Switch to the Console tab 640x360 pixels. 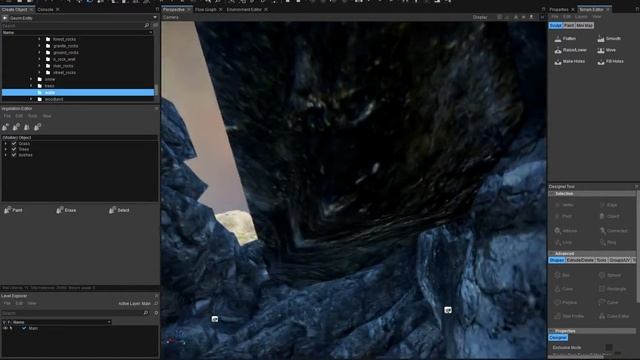tap(45, 9)
